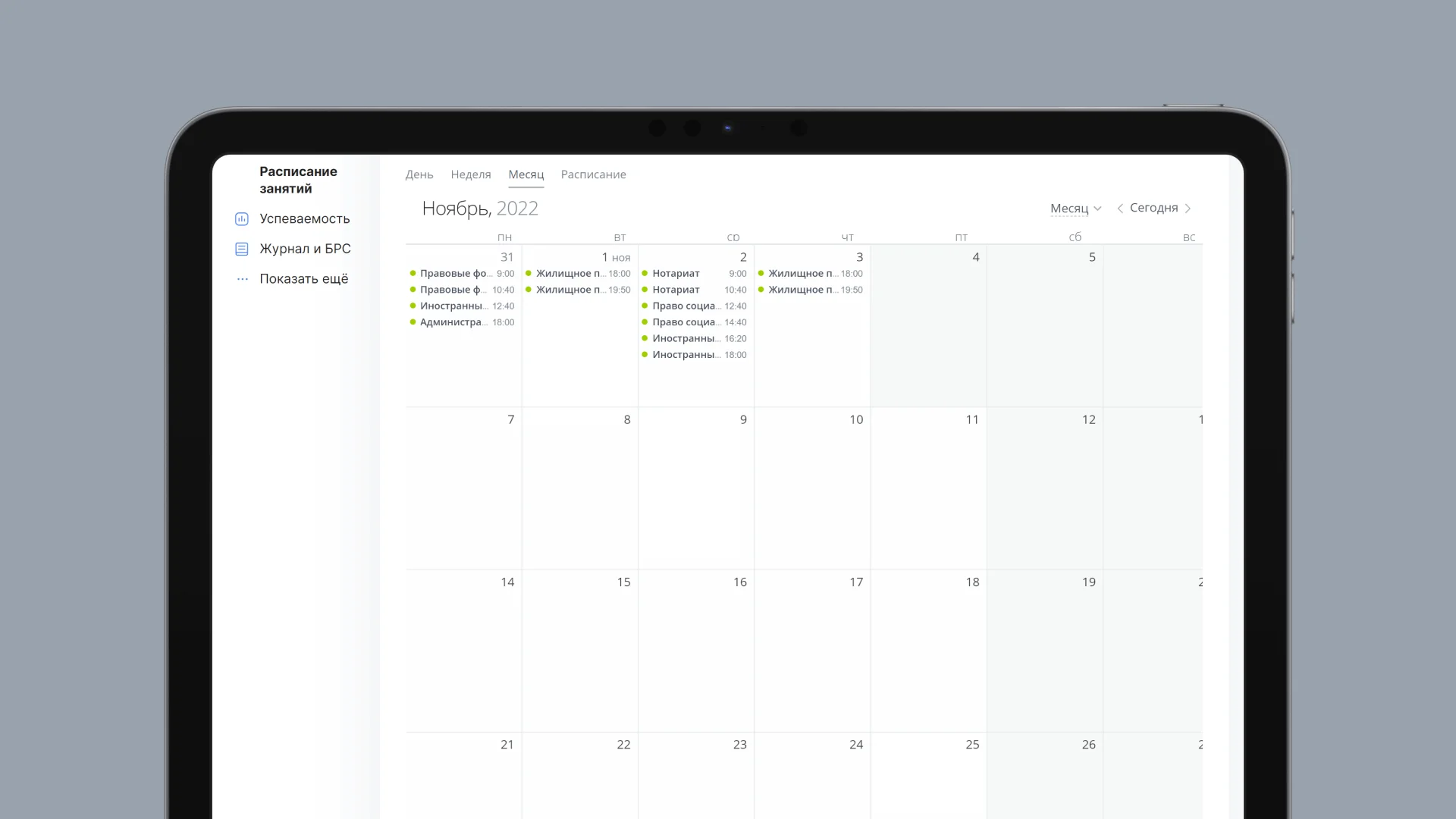Open the Месяц view dropdown
1456x819 pixels.
(x=1069, y=209)
